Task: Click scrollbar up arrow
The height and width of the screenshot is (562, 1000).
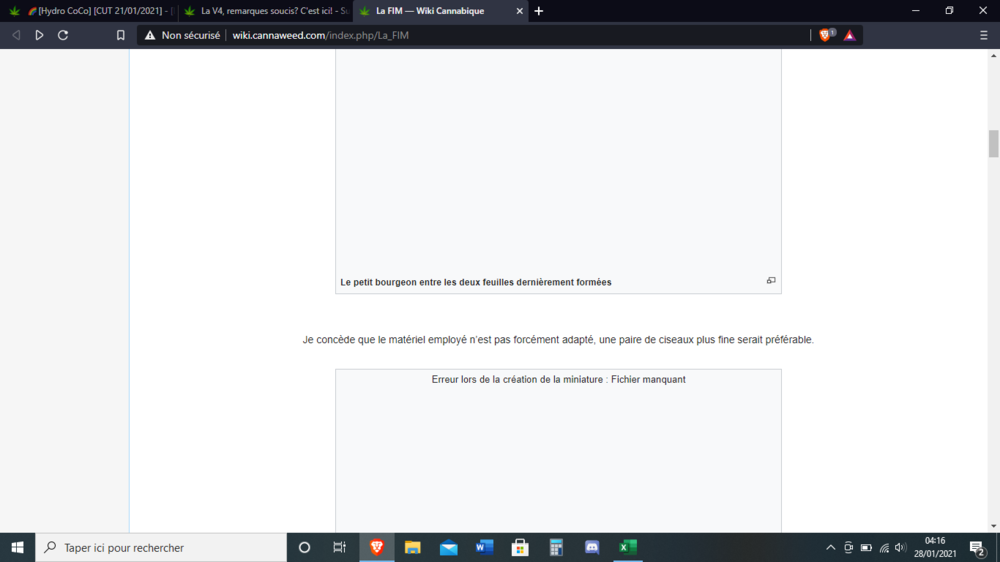Action: 993,55
